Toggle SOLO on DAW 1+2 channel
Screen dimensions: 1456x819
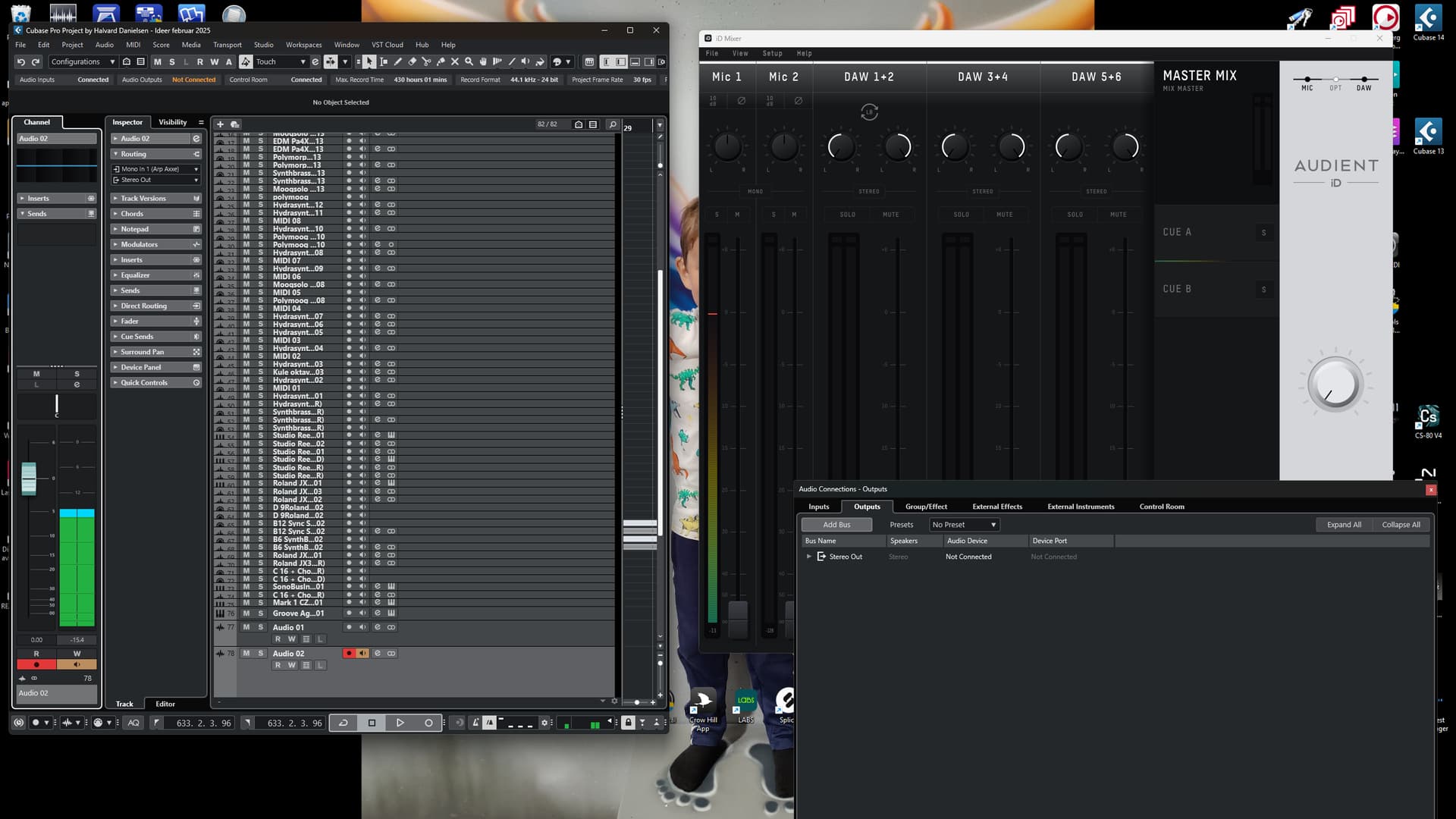[847, 215]
